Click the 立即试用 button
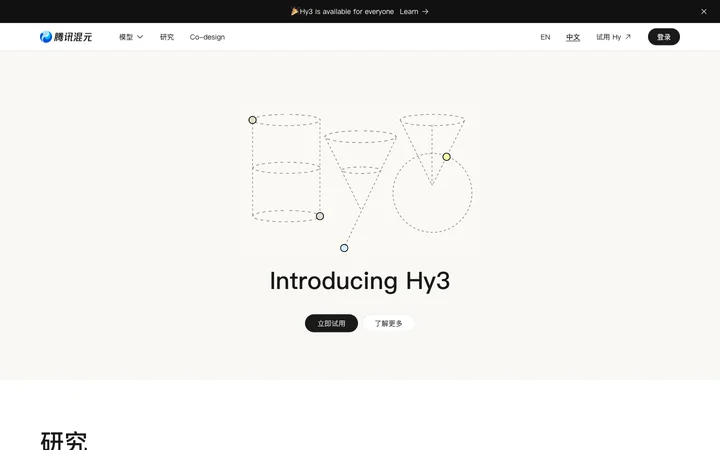This screenshot has width=720, height=450. 331,323
